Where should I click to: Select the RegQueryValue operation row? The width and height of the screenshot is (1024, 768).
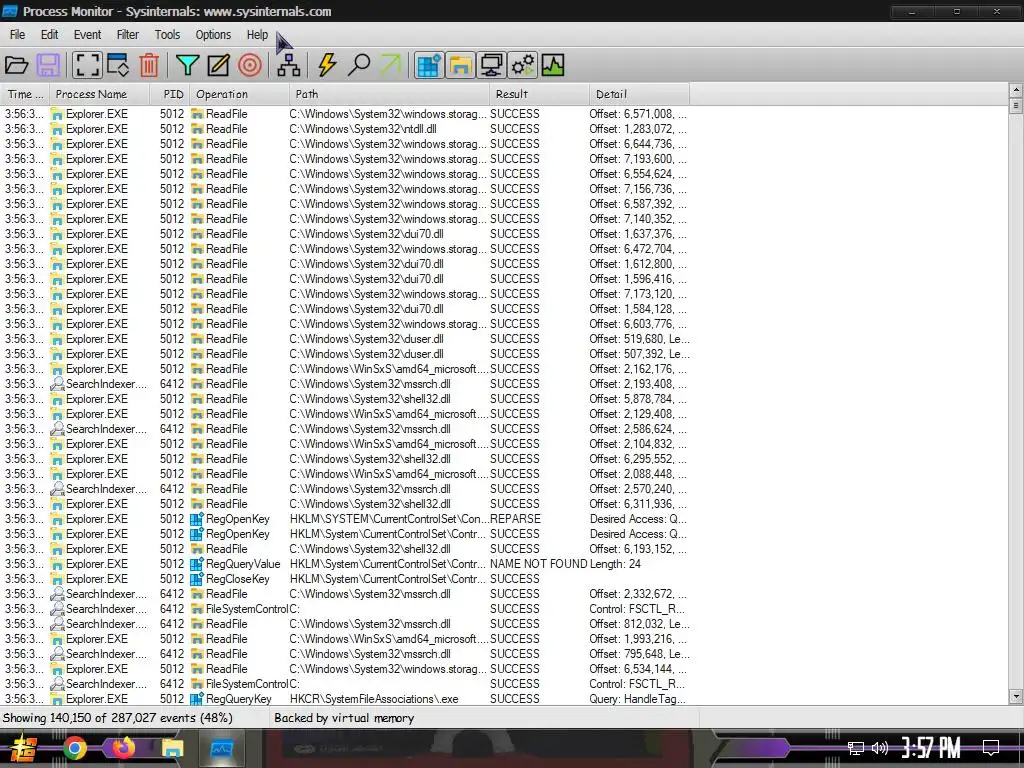(345, 564)
